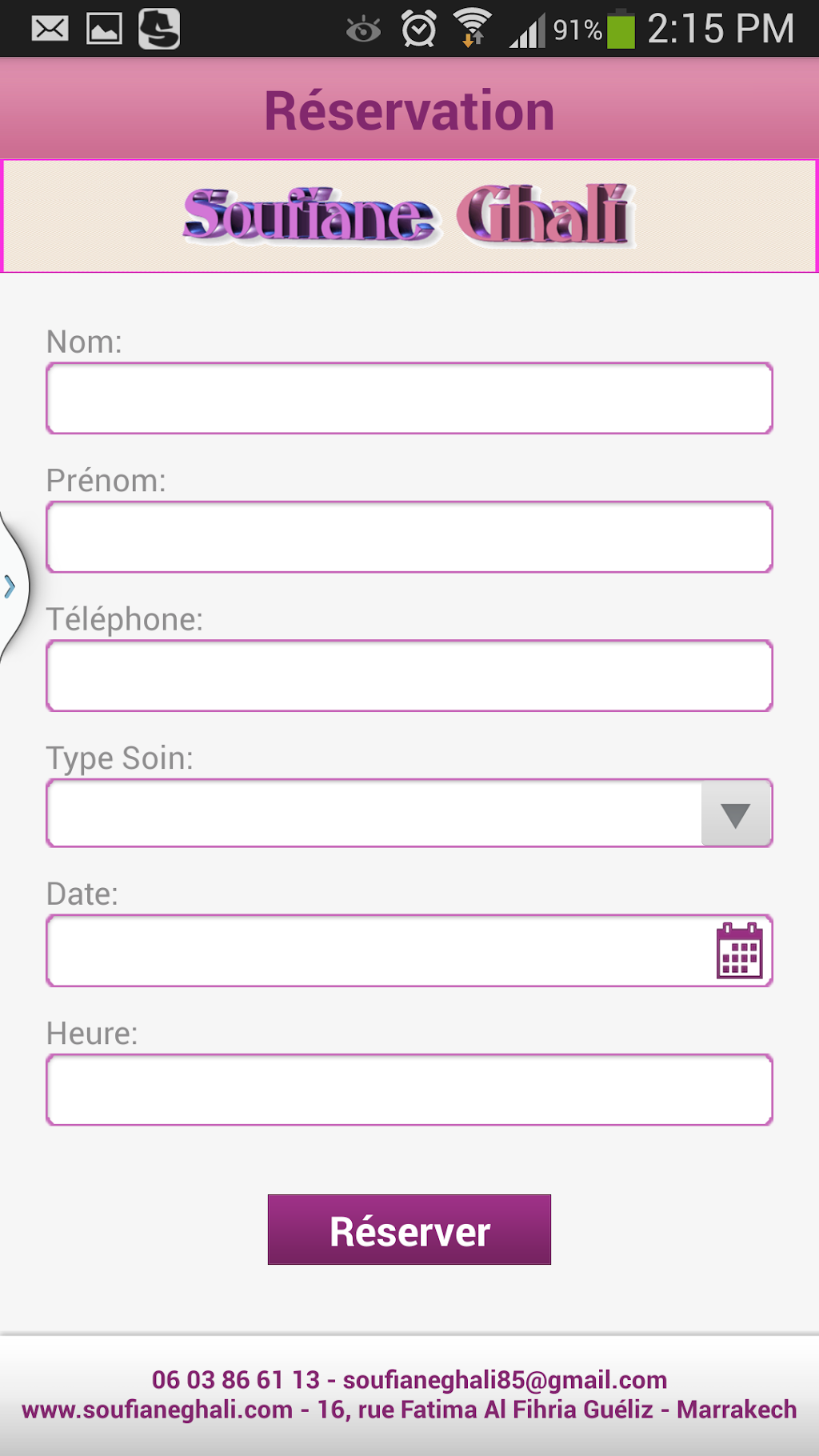
Task: Tap the Wi-Fi status icon
Action: click(473, 28)
